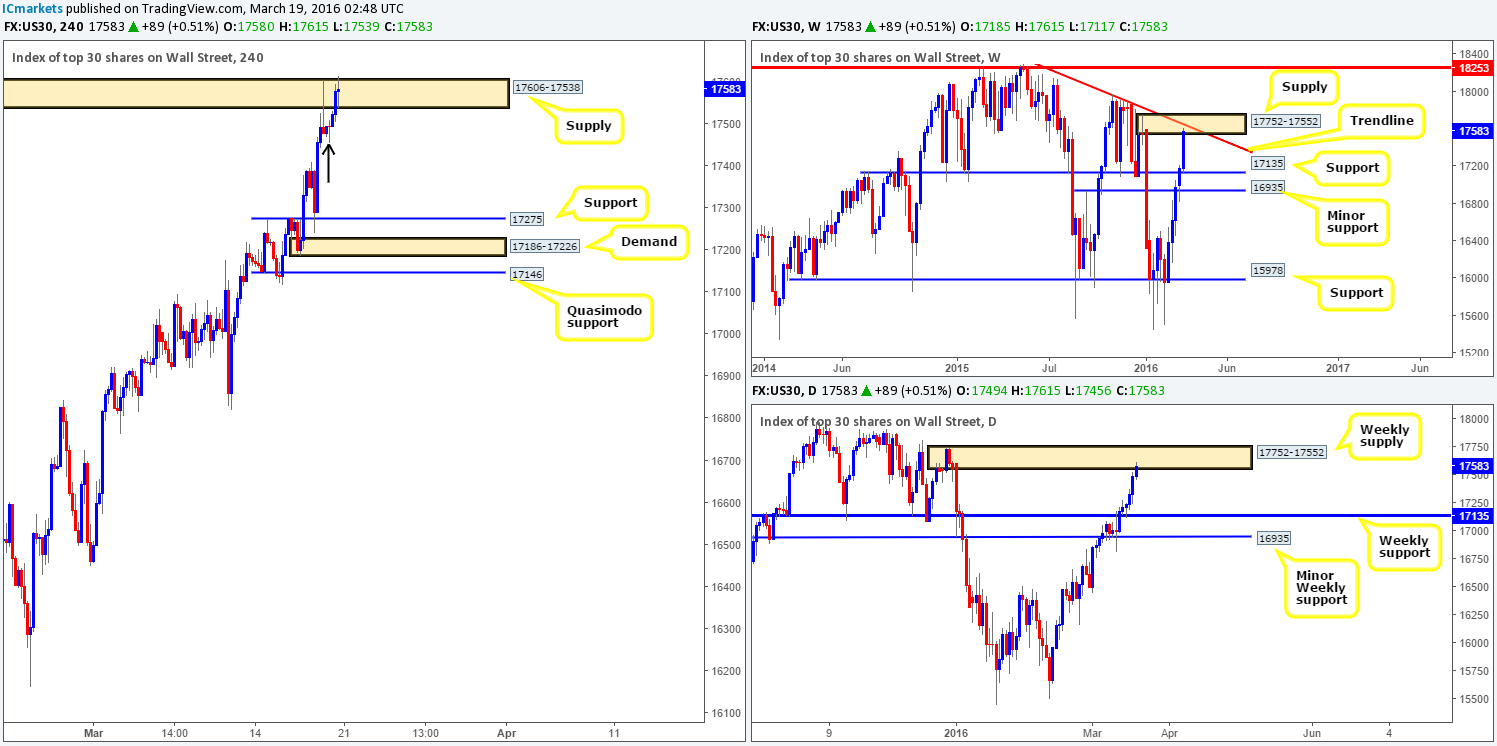Image resolution: width=1497 pixels, height=746 pixels.
Task: Open the ICmarkets publisher link
Action: 30,7
